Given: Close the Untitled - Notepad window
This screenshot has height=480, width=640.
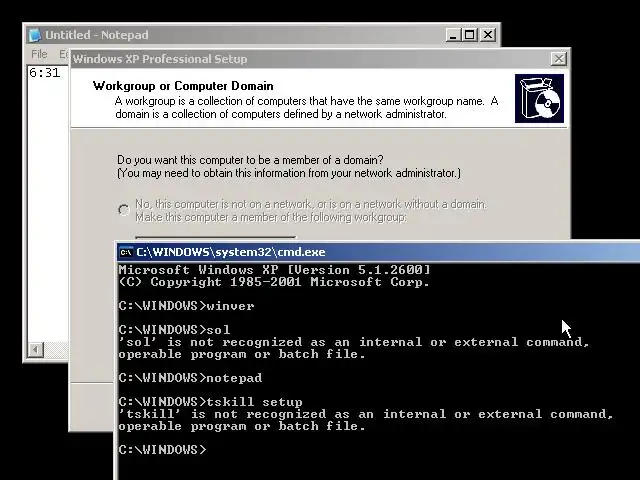Looking at the screenshot, I should 488,35.
